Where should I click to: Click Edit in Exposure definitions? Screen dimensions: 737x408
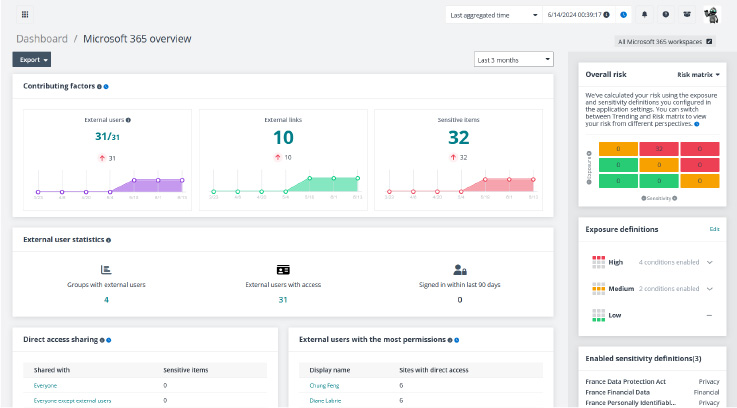tap(714, 229)
